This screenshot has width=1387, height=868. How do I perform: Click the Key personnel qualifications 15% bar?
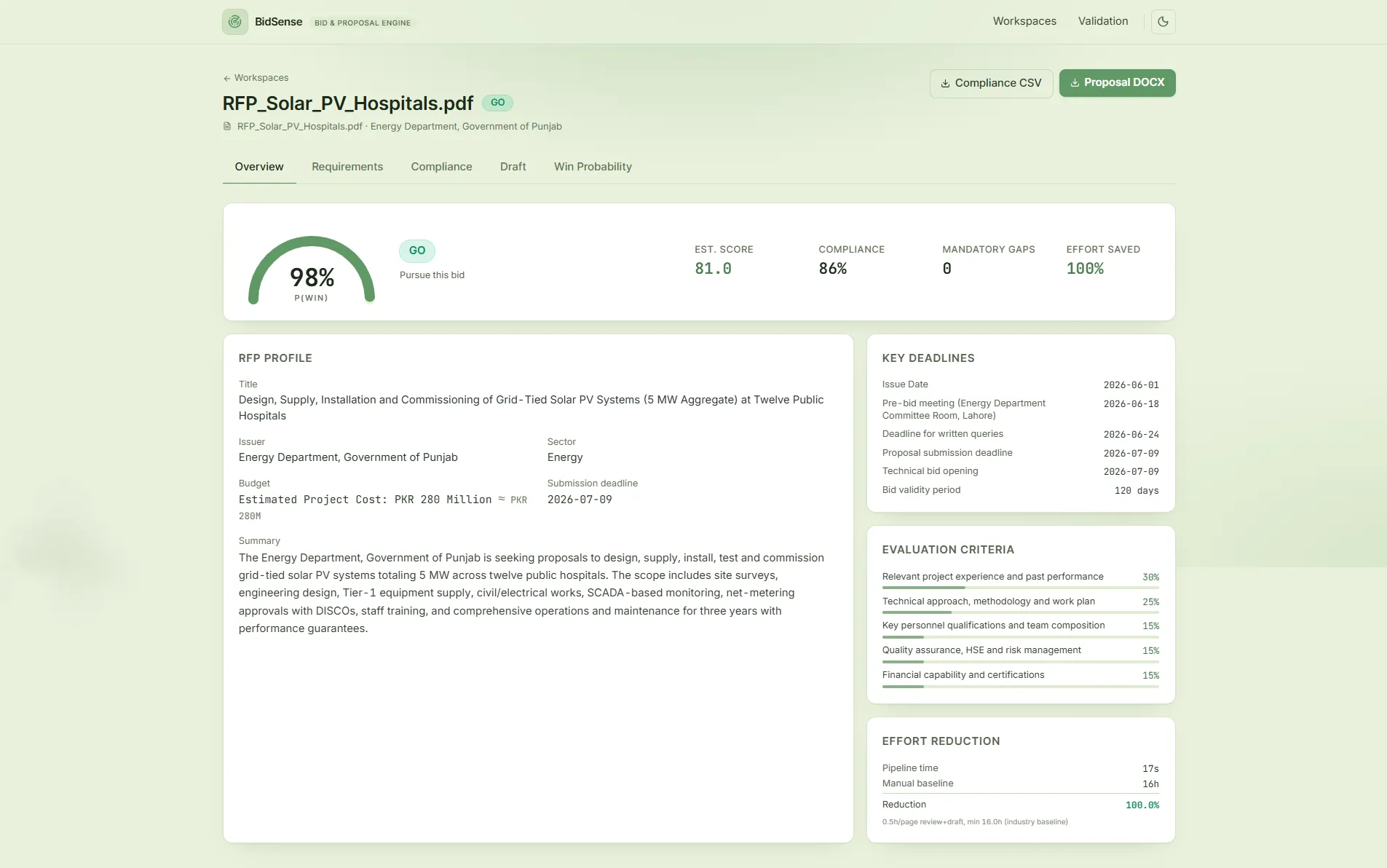point(1020,636)
